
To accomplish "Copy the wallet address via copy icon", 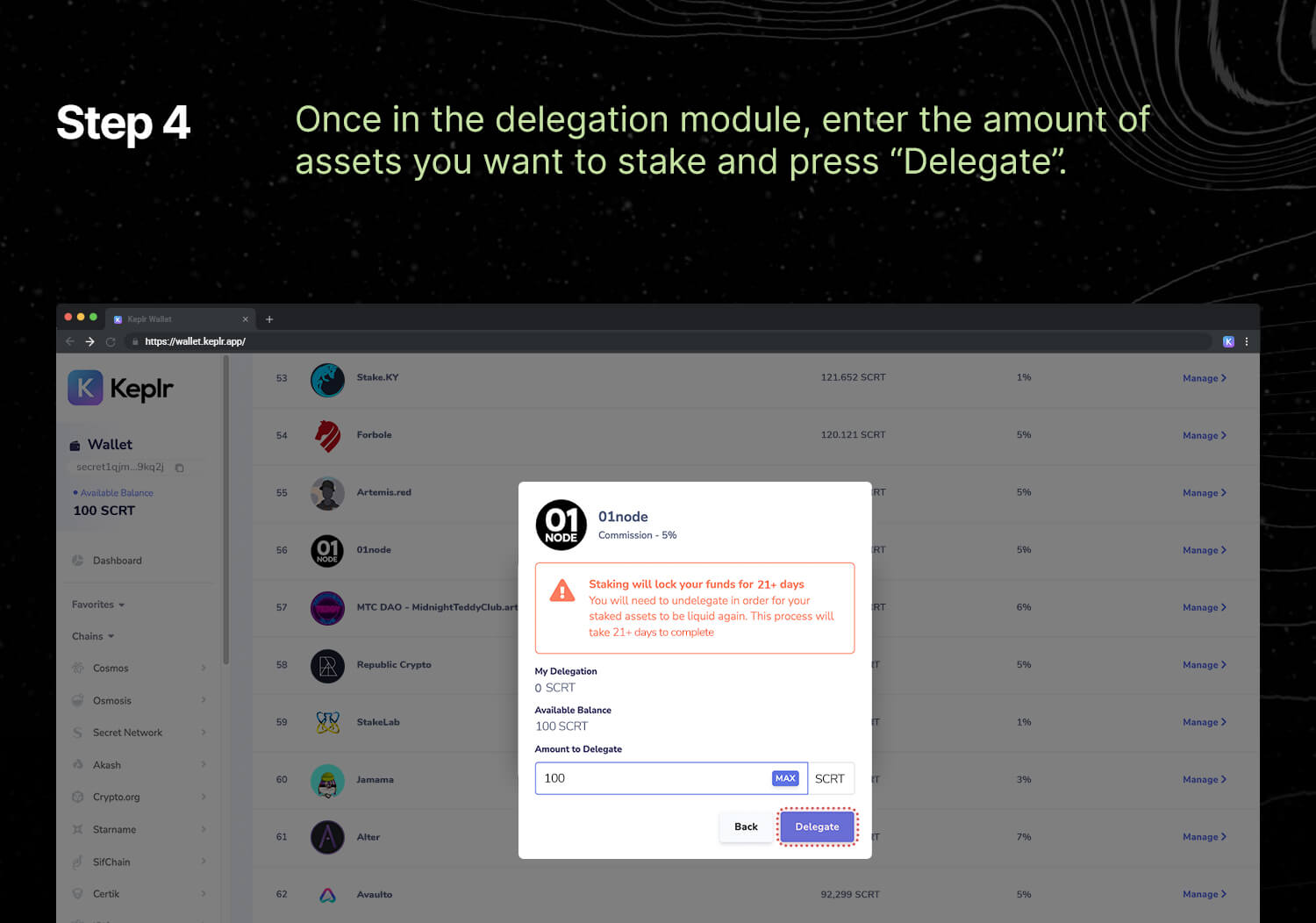I will [179, 468].
